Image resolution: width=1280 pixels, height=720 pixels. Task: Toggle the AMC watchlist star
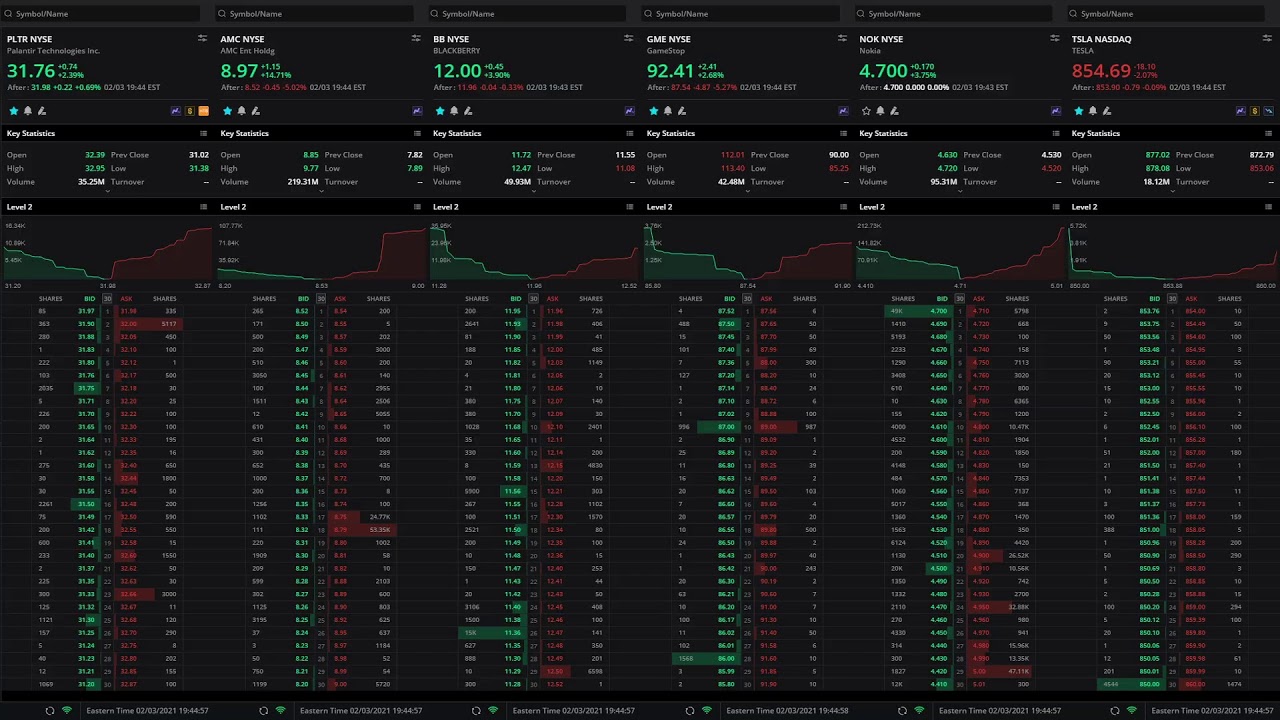pos(227,111)
